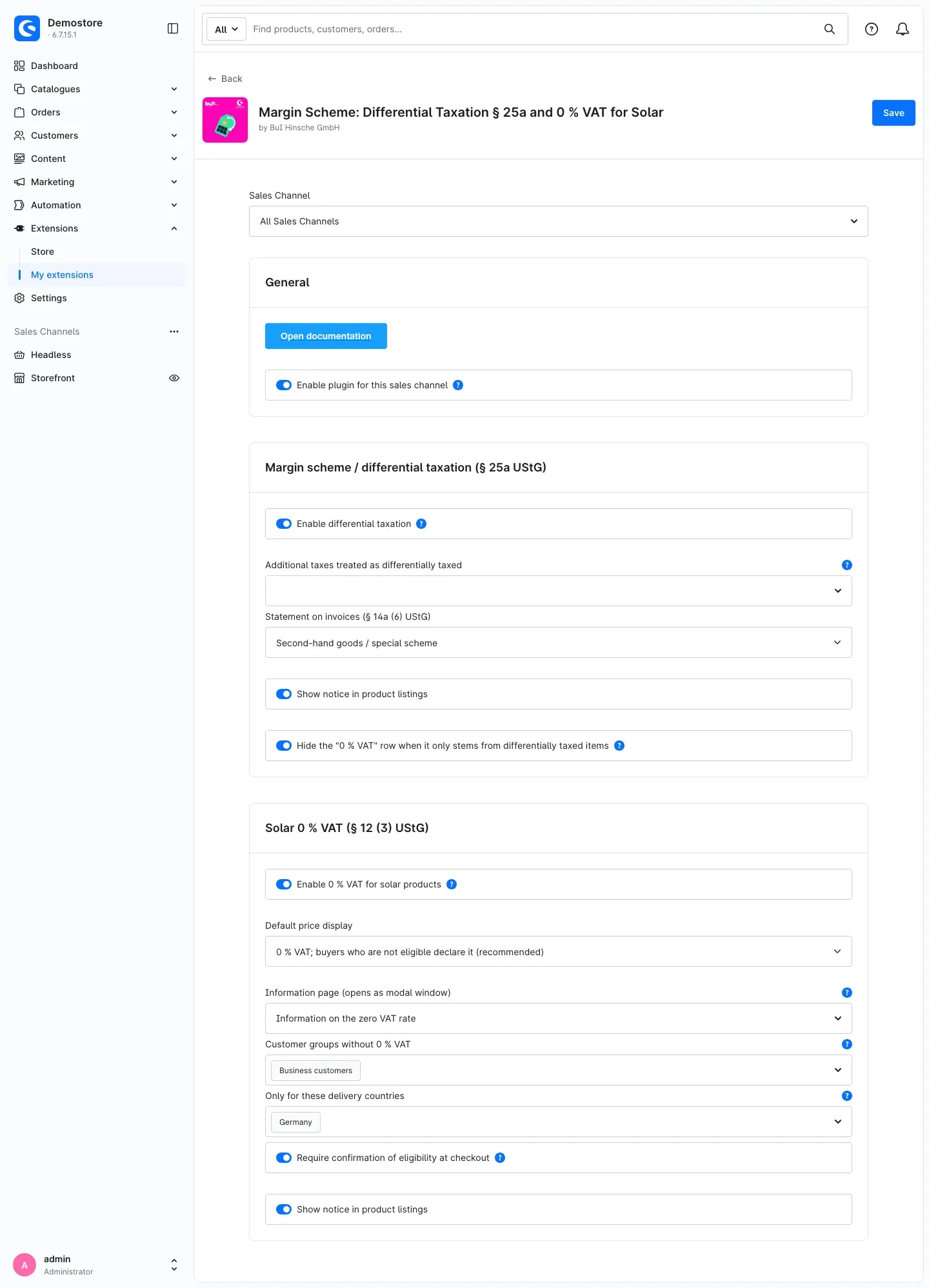Toggle Enable differential taxation switch
Image resolution: width=929 pixels, height=1288 pixels.
tap(284, 524)
